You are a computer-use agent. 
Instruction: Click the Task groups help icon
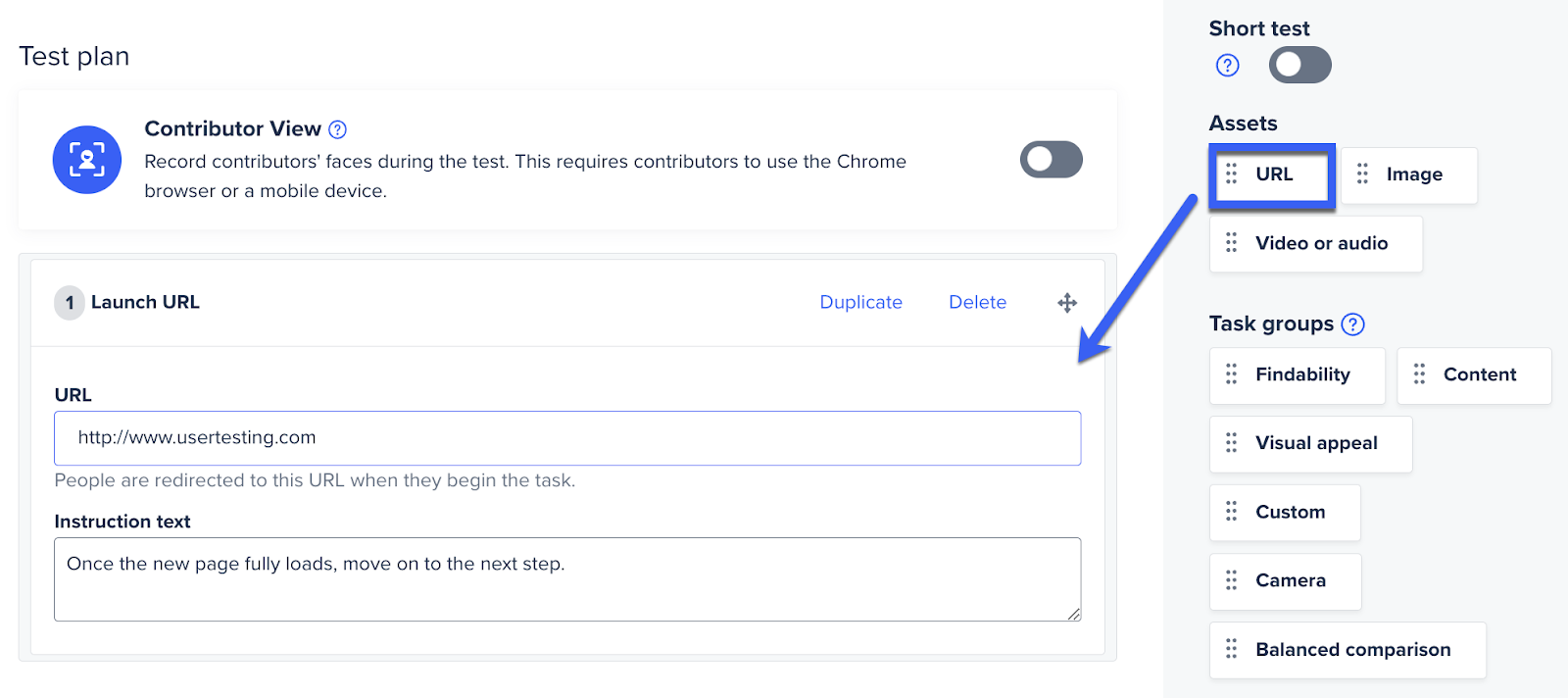click(x=1353, y=324)
